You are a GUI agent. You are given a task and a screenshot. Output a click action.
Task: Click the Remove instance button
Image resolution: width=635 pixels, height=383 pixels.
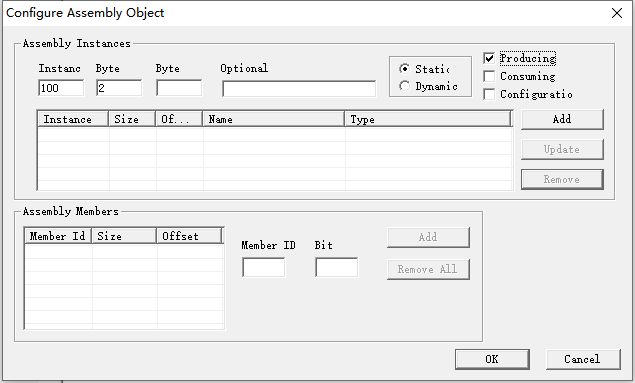pos(562,179)
